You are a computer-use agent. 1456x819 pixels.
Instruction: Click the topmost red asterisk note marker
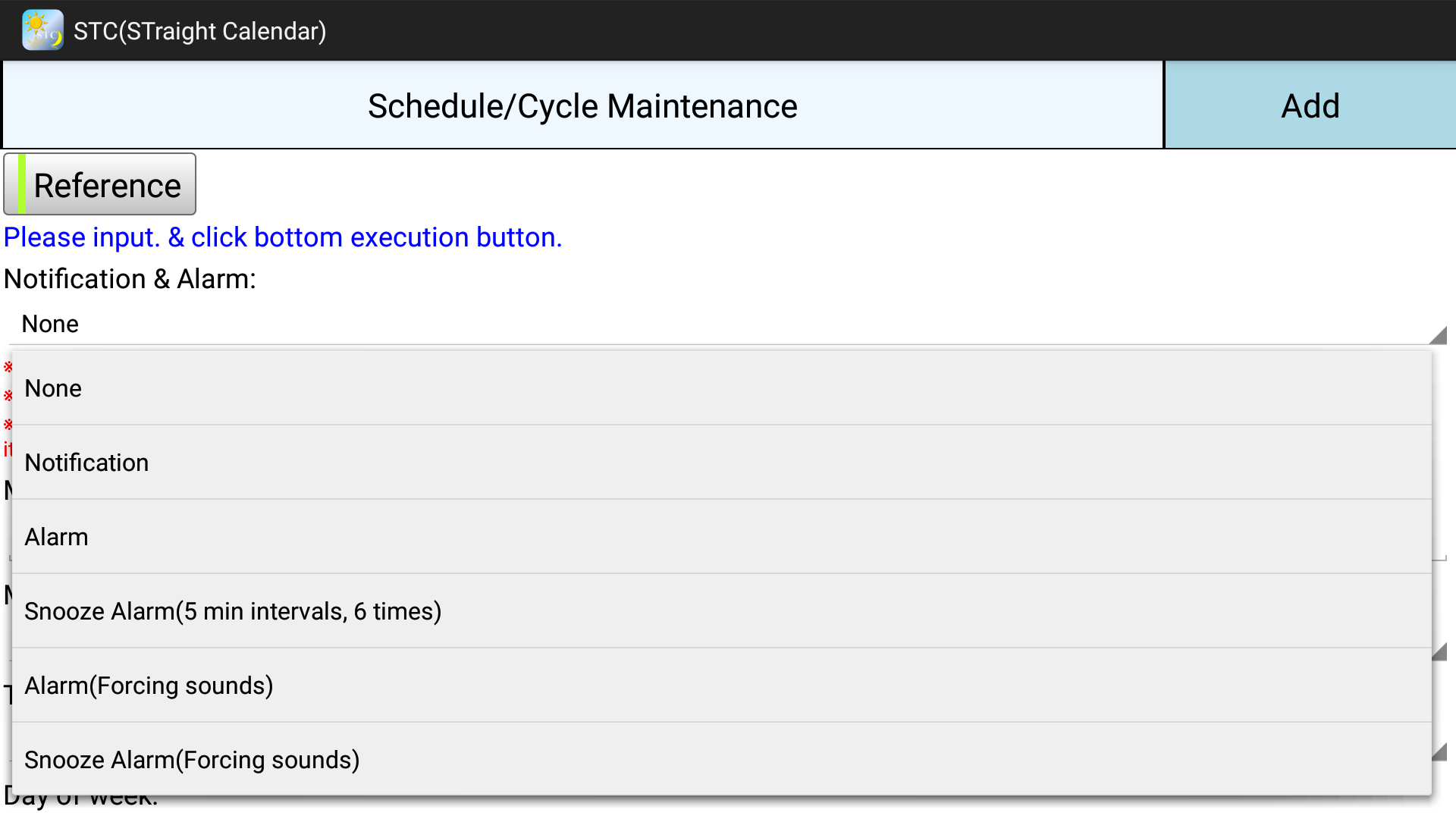8,367
